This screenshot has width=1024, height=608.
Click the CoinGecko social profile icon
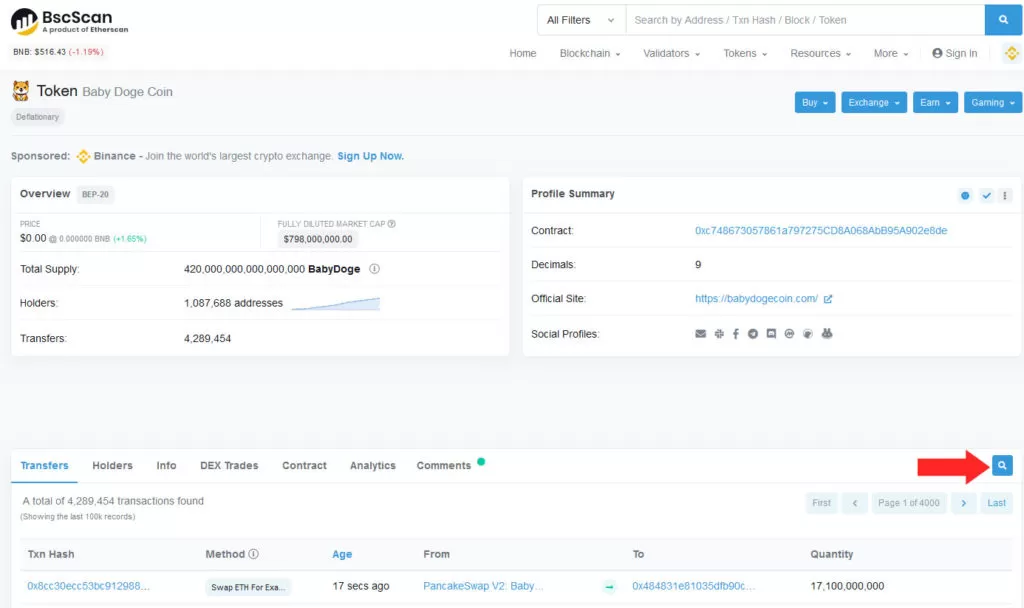808,334
